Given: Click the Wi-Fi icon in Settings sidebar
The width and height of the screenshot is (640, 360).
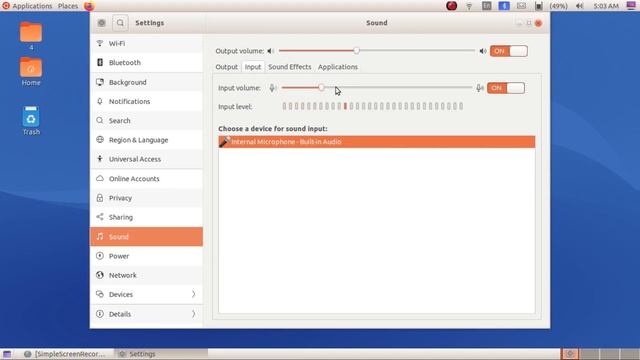Looking at the screenshot, I should tap(100, 43).
